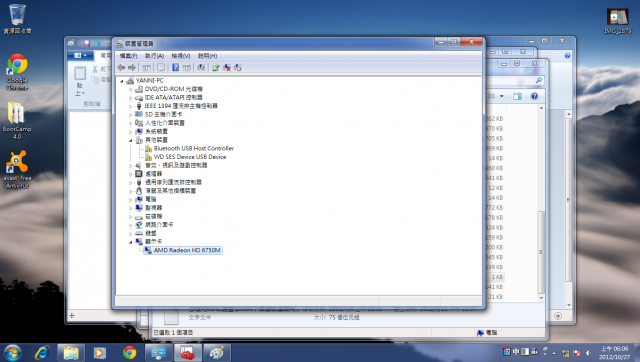Screen dimensions: 640x362
Task: Open BootCamp 4.0 desktop folder
Action: pyautogui.click(x=17, y=121)
